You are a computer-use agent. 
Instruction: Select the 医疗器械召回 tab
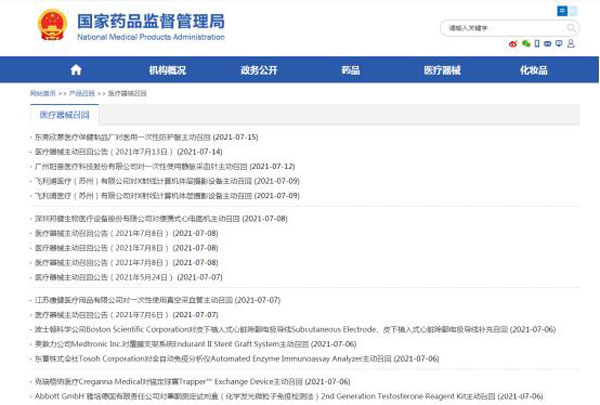64,115
